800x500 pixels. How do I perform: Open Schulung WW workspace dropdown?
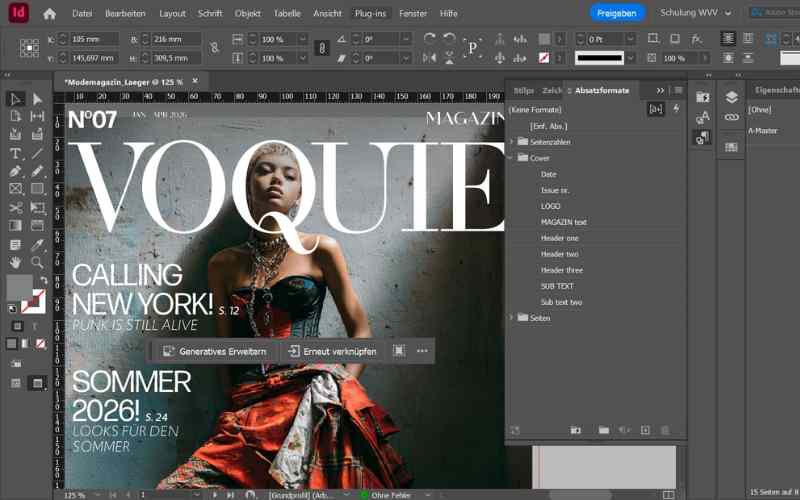tap(695, 13)
